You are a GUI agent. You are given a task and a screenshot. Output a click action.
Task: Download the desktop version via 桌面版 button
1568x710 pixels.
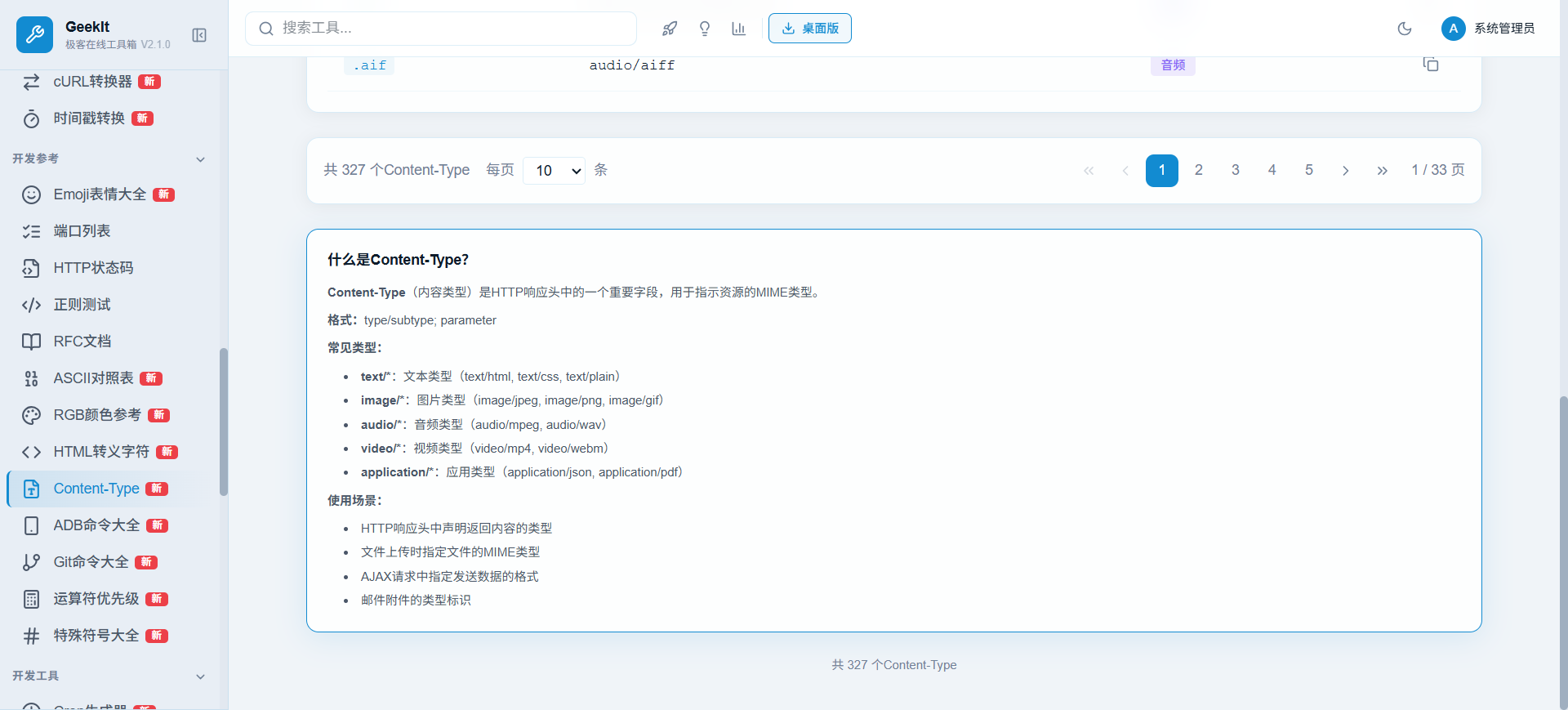810,29
